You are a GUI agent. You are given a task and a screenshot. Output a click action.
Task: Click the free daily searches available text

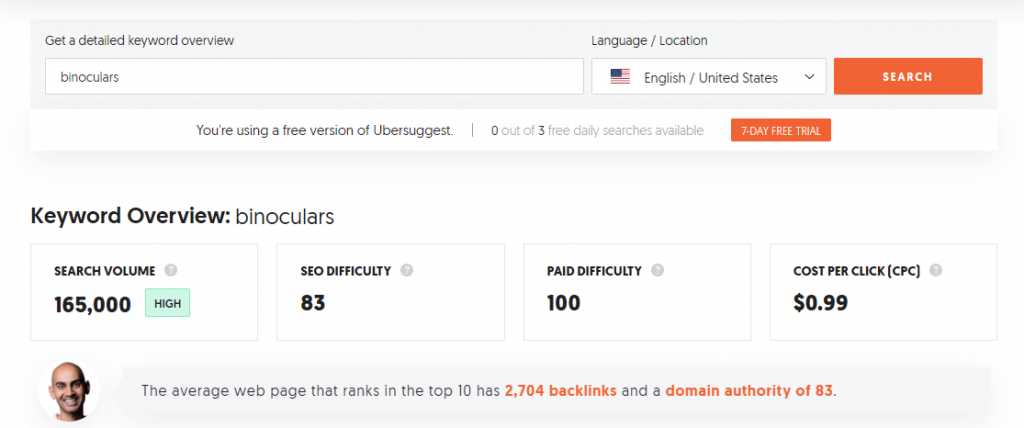coord(626,131)
